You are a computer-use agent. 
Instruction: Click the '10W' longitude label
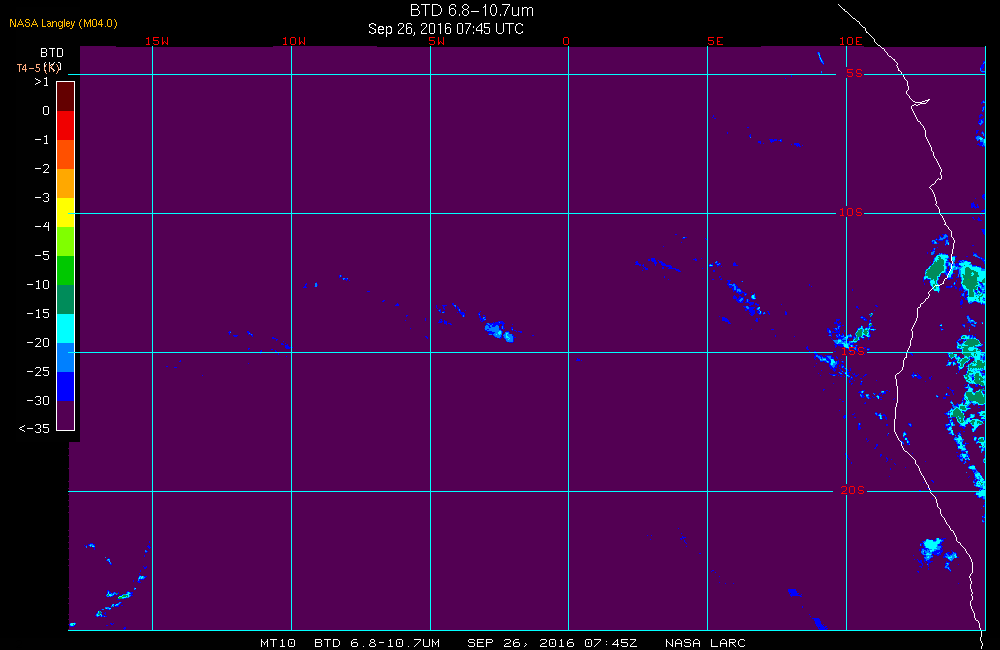(x=294, y=41)
